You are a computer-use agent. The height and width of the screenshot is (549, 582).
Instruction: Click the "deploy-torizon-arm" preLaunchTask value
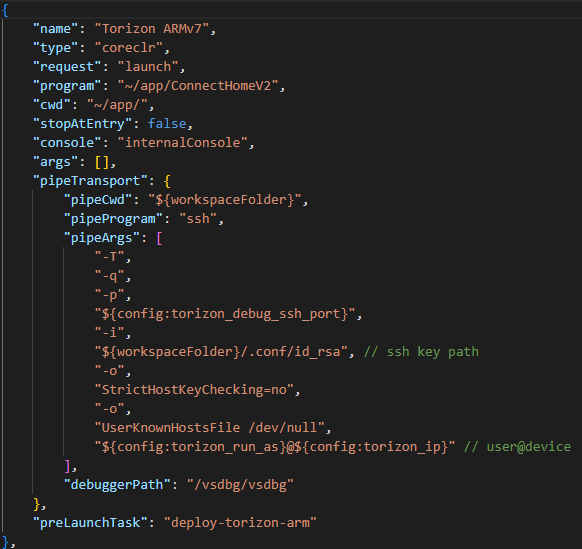tap(240, 523)
